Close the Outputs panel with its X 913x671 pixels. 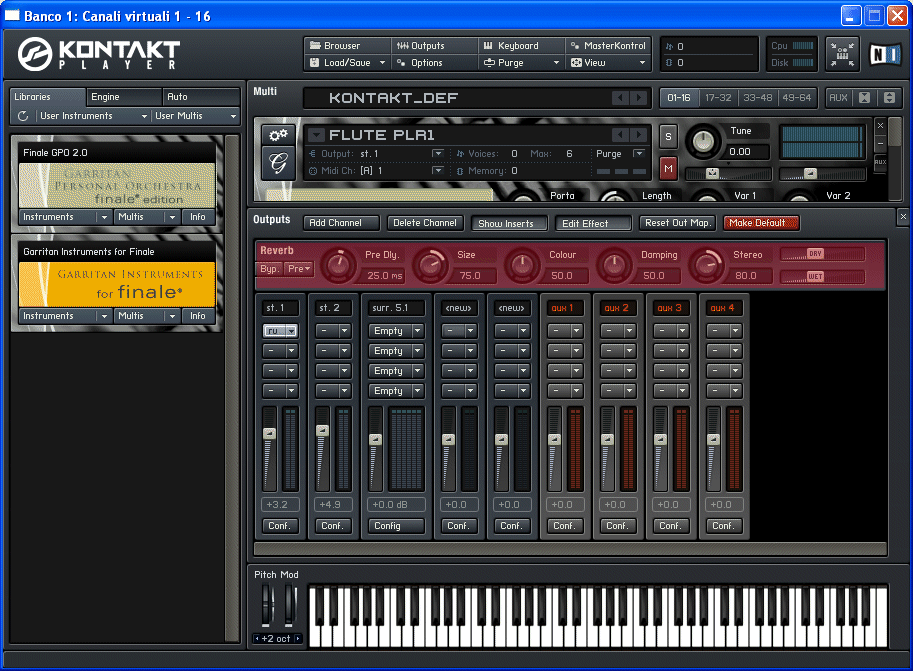(x=903, y=217)
